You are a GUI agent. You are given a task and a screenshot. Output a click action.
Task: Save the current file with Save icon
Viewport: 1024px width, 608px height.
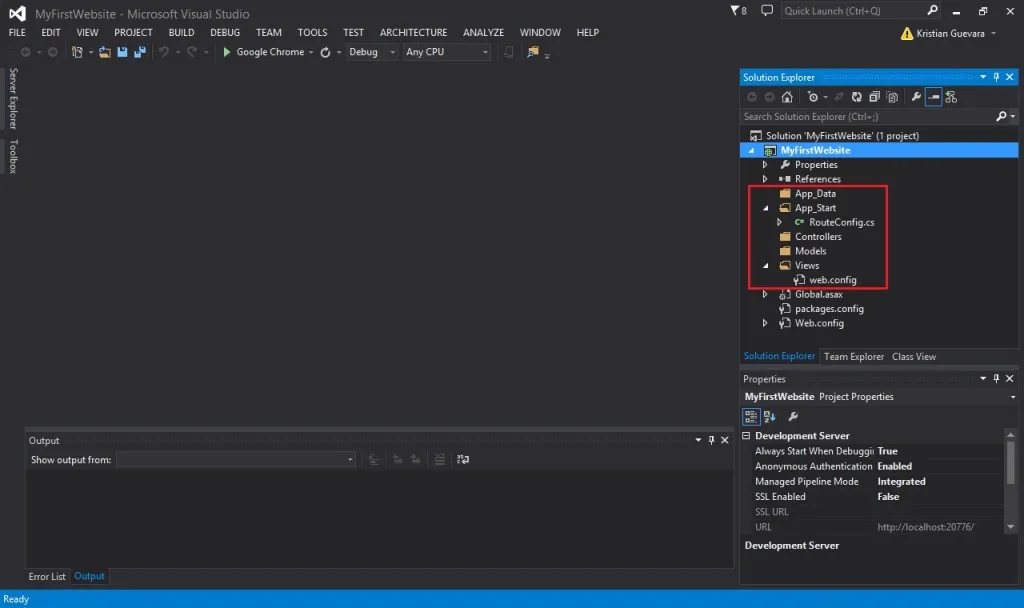click(x=122, y=52)
